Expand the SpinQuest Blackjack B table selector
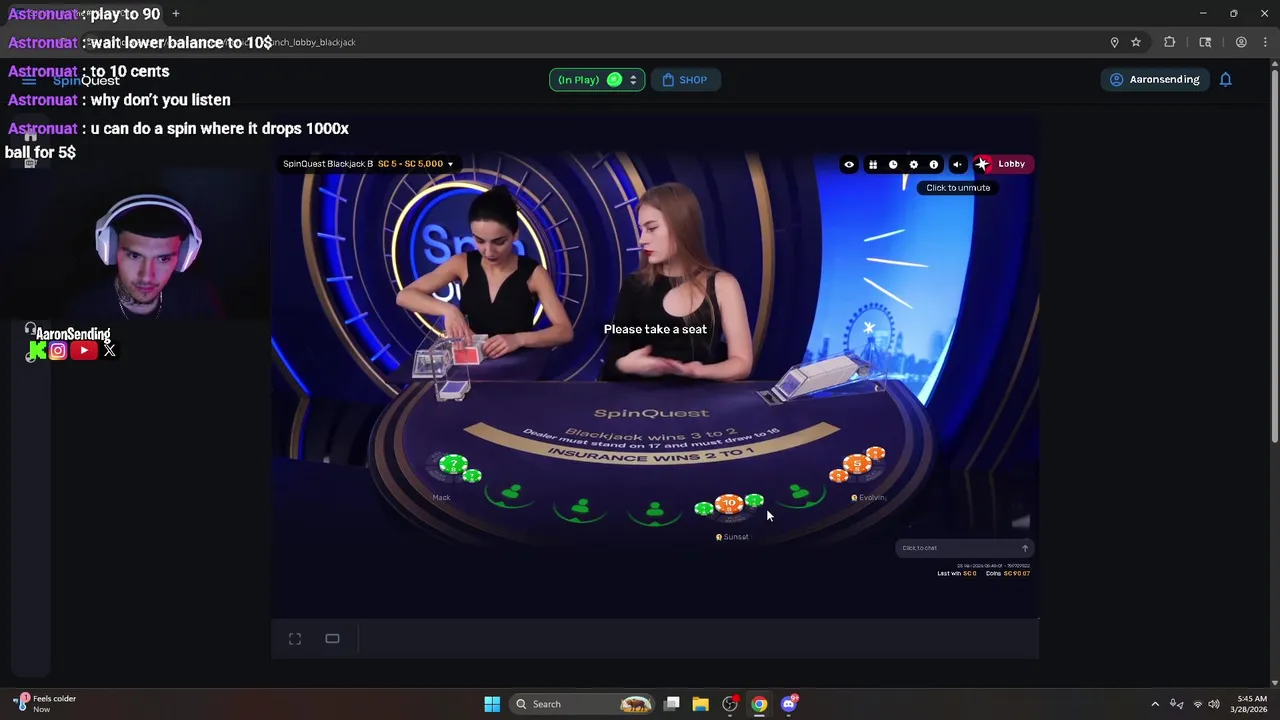The width and height of the screenshot is (1280, 720). (x=368, y=164)
